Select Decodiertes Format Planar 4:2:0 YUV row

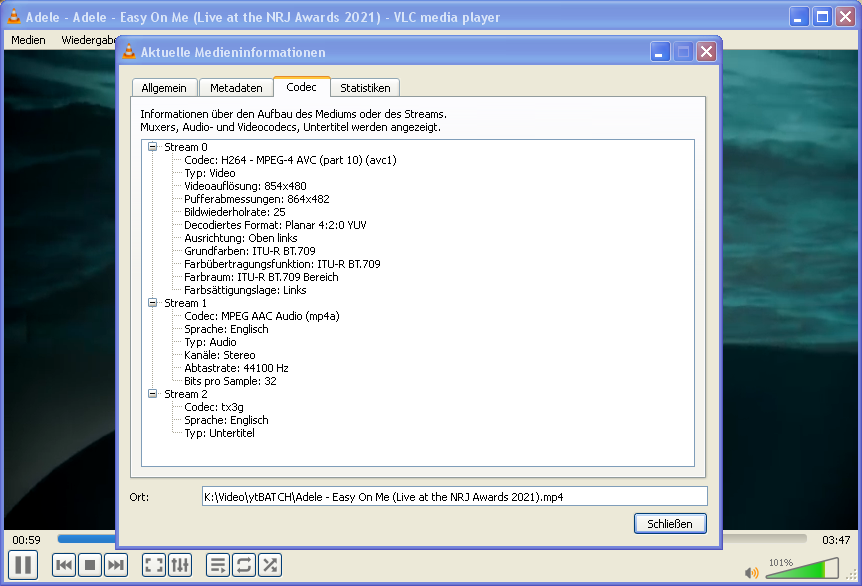coord(275,225)
